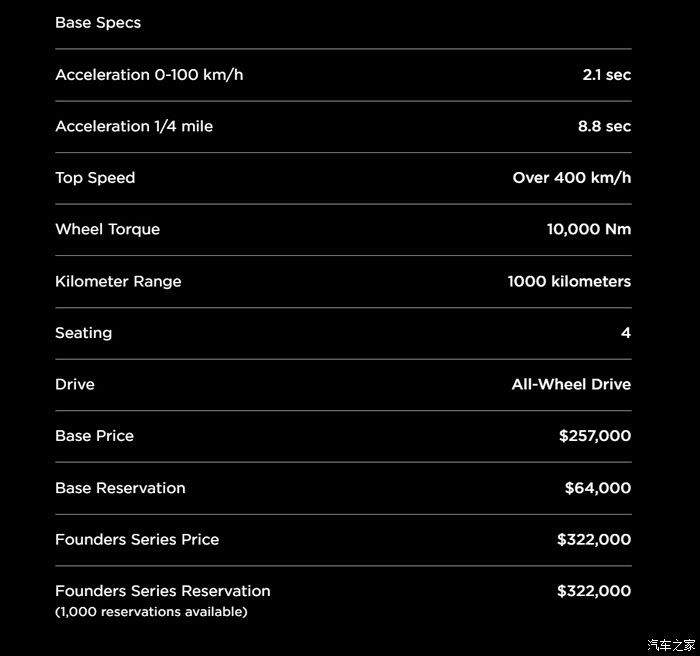Click the Over 400 km/h value
The height and width of the screenshot is (656, 700).
[x=571, y=178]
